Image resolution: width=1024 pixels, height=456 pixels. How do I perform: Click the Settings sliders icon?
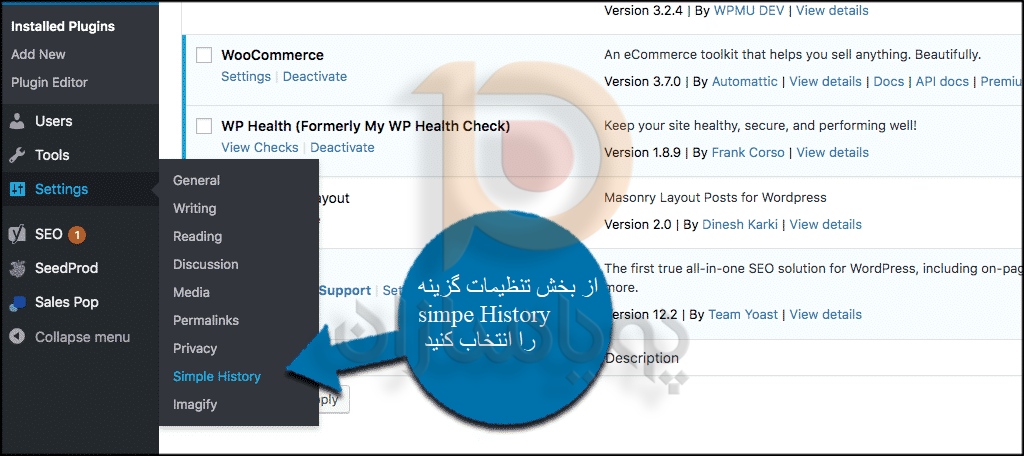18,189
